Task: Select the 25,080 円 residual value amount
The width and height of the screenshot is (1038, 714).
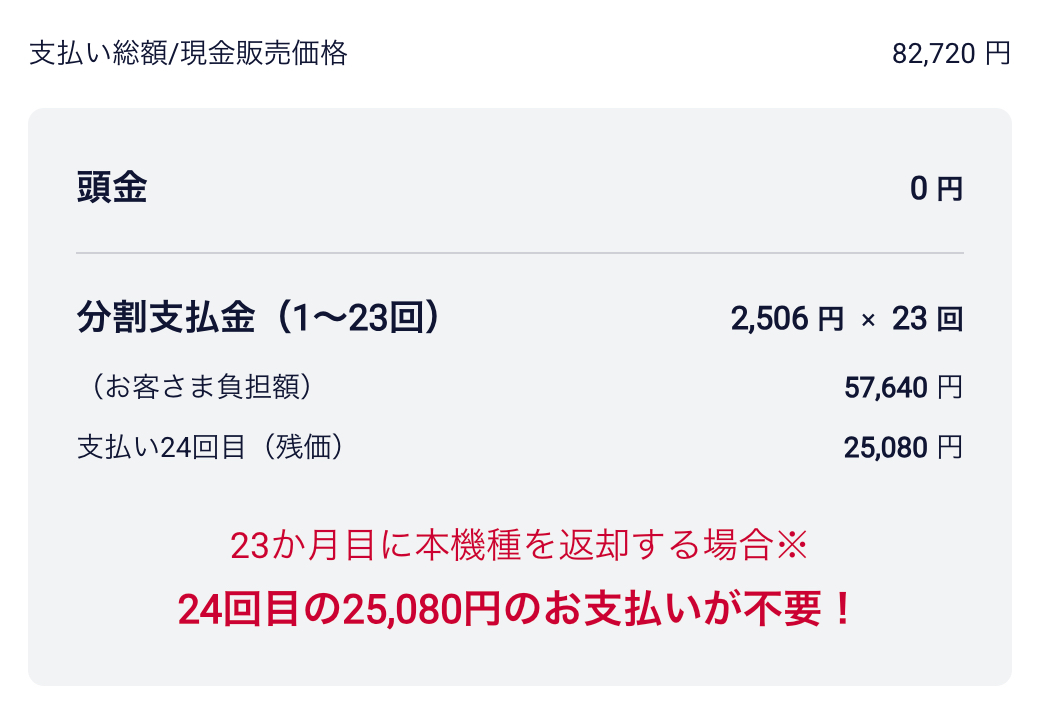Action: click(x=903, y=447)
